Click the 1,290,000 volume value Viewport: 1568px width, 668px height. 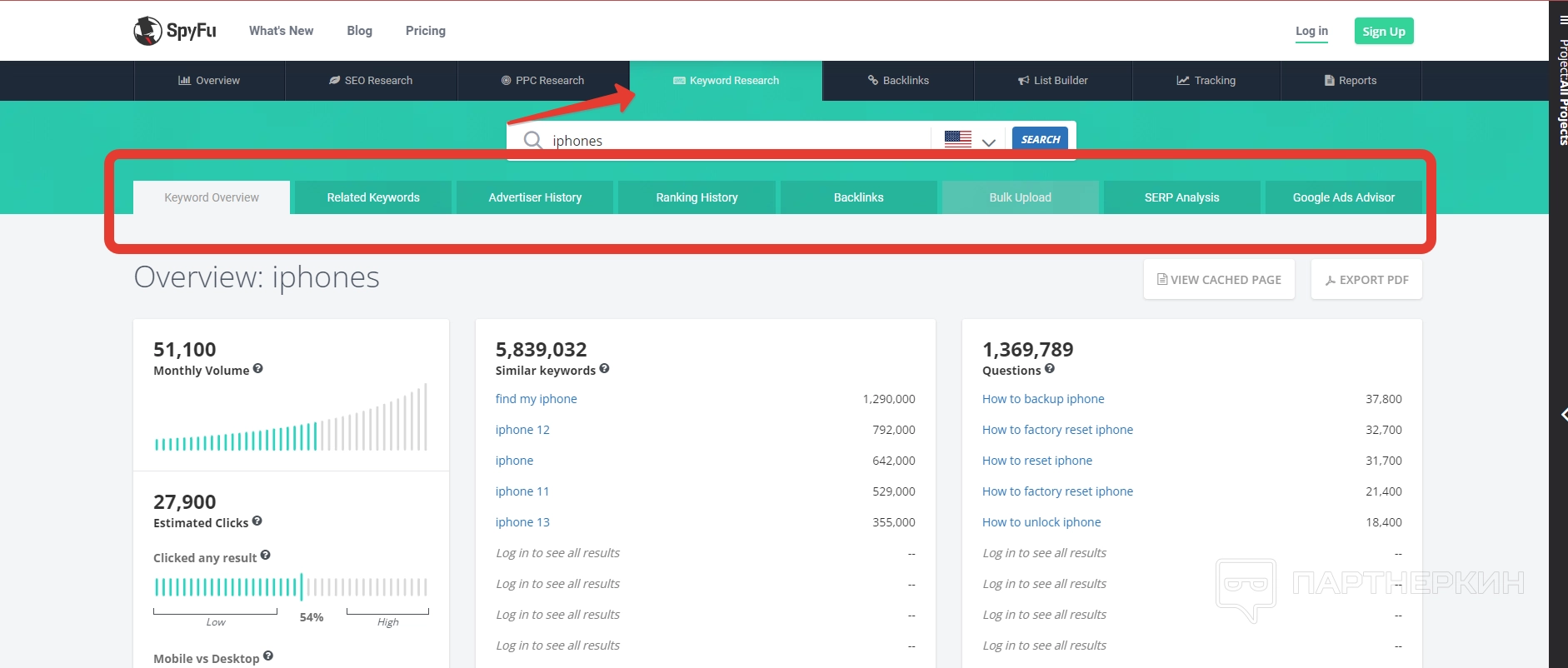(x=889, y=399)
